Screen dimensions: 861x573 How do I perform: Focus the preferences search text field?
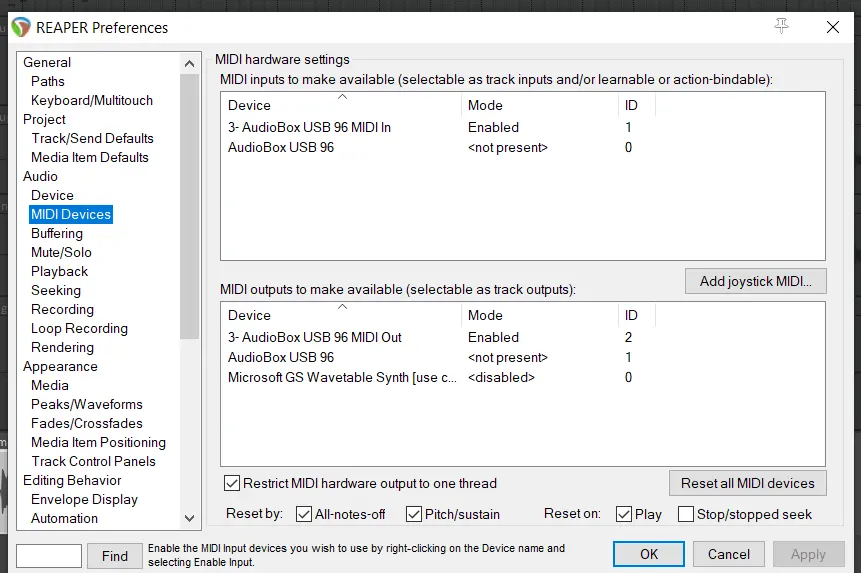49,555
